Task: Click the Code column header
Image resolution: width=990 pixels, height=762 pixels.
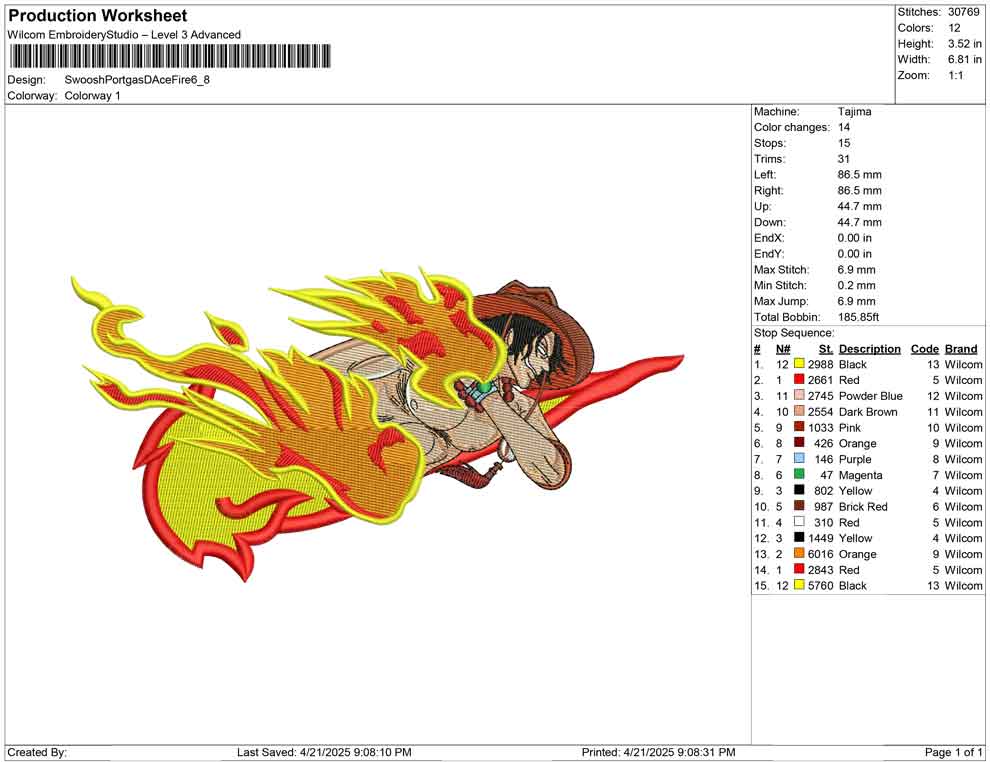Action: pos(925,349)
